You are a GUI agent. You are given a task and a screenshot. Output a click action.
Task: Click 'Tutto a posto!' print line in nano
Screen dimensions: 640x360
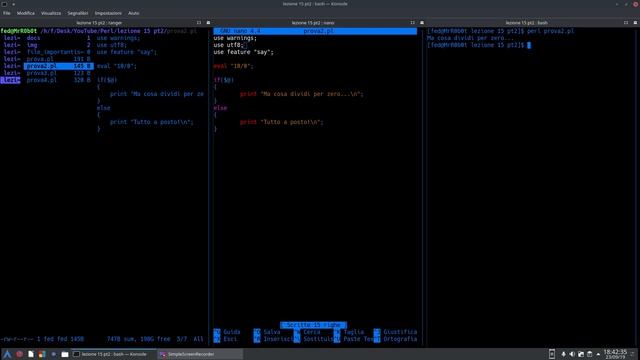282,122
